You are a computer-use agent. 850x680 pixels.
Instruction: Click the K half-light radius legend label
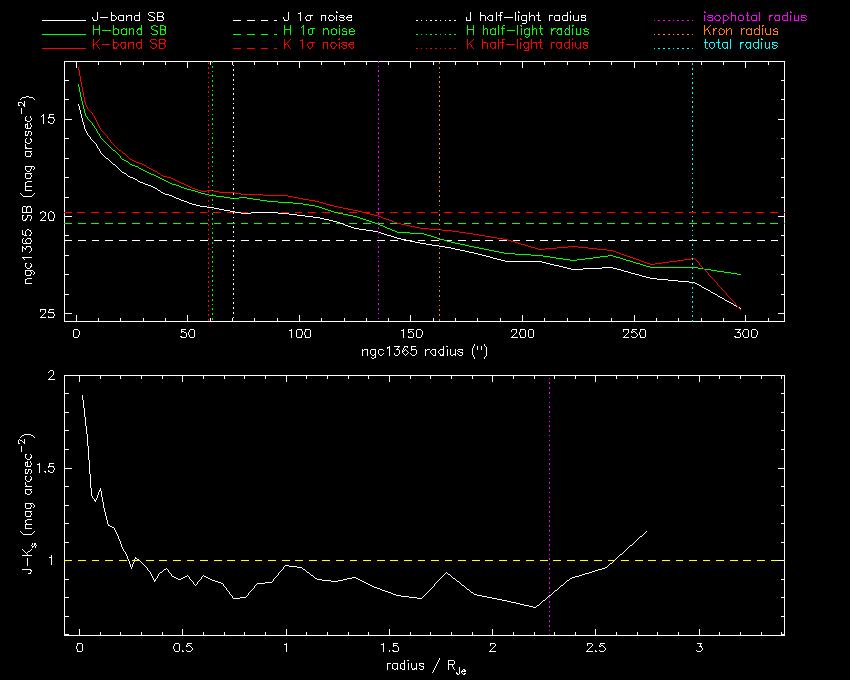pos(527,46)
